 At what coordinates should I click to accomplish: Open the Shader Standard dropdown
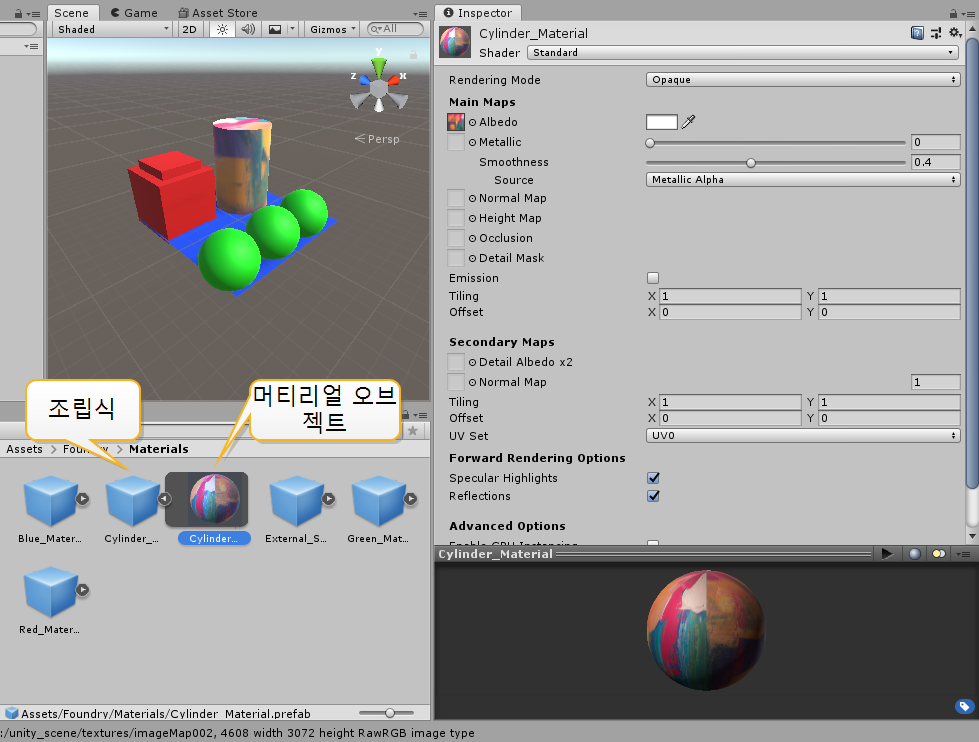743,52
